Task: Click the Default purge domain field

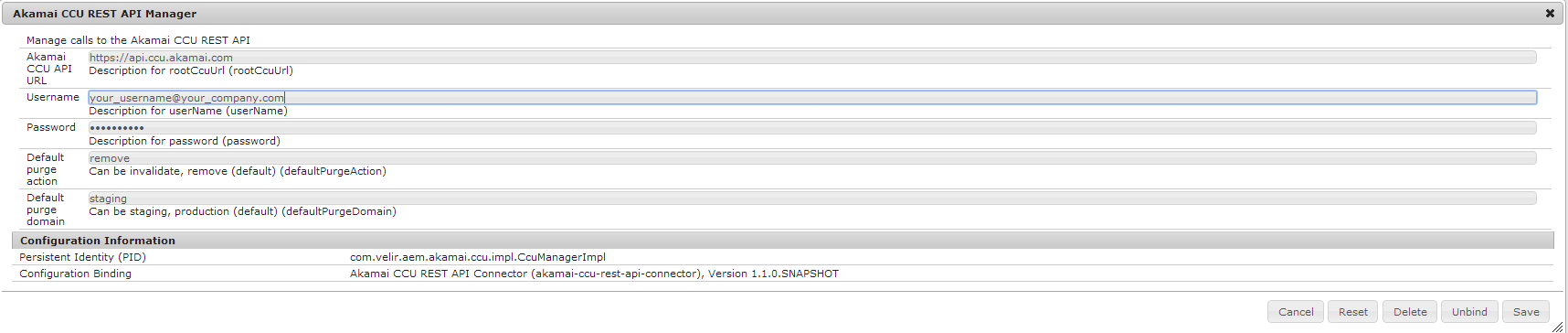Action: point(812,199)
